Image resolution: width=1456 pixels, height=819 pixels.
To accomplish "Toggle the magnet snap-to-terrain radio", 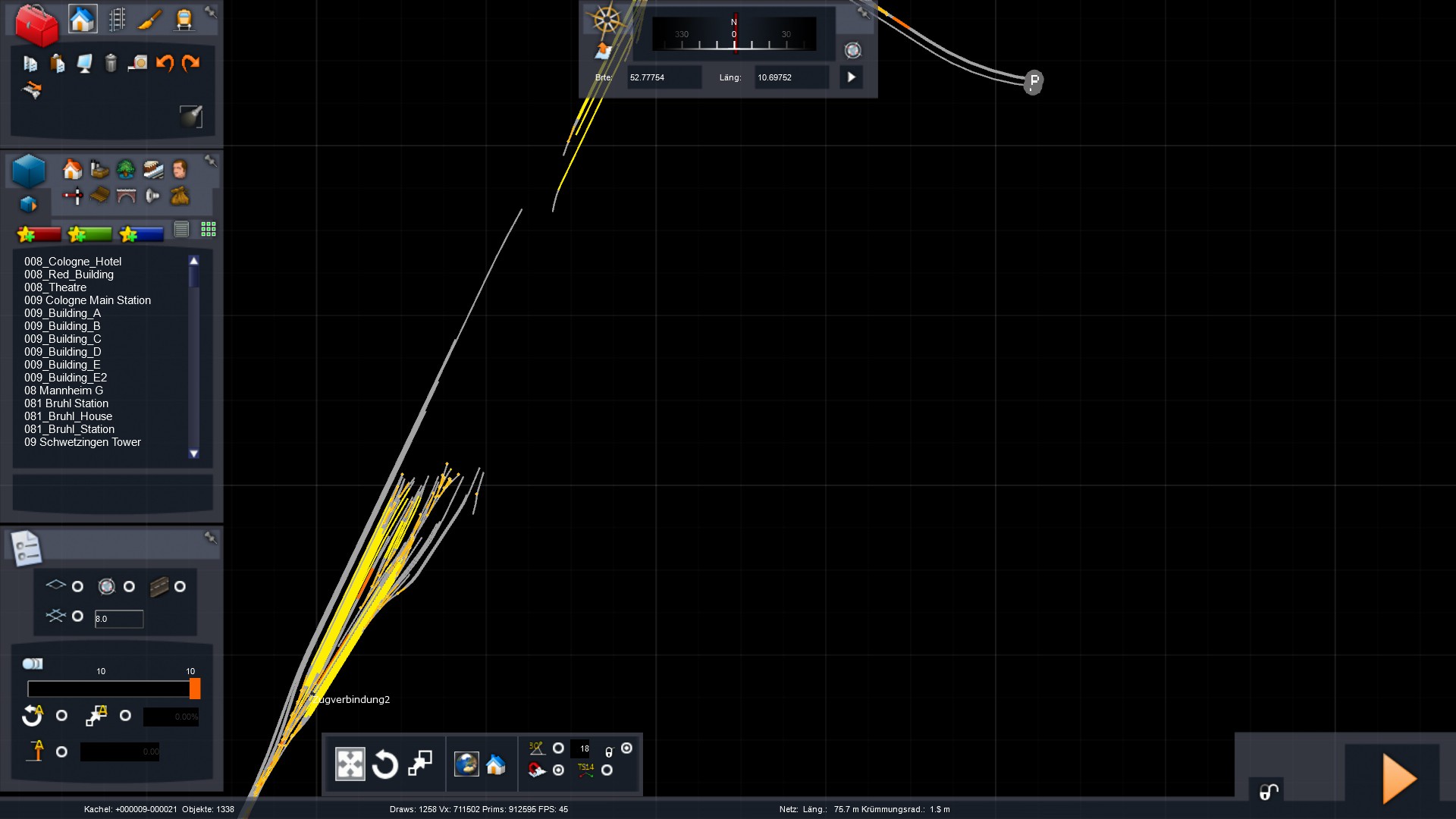I will coord(558,770).
